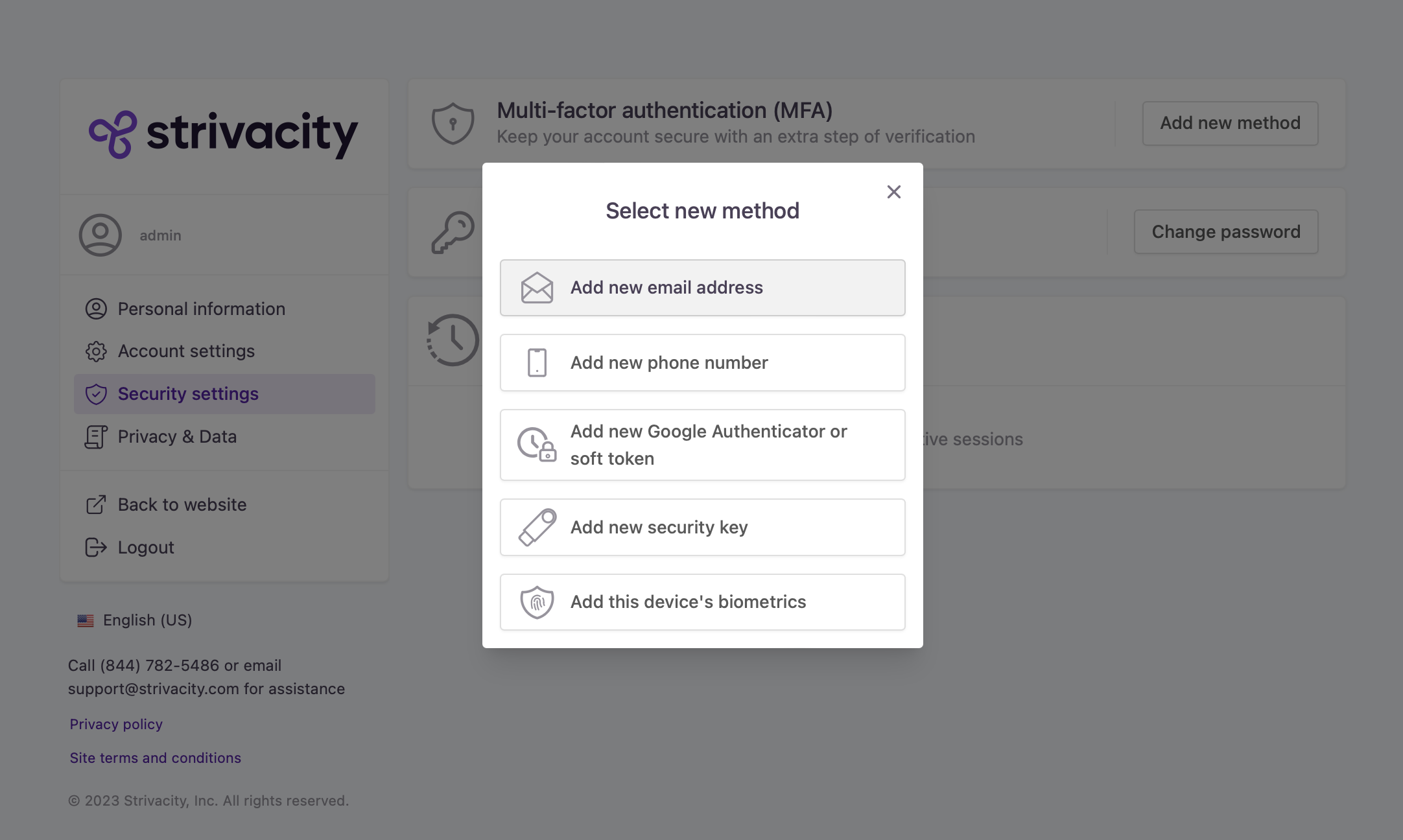The width and height of the screenshot is (1403, 840).
Task: Click the Google Authenticator clock-lock icon
Action: [x=537, y=445]
